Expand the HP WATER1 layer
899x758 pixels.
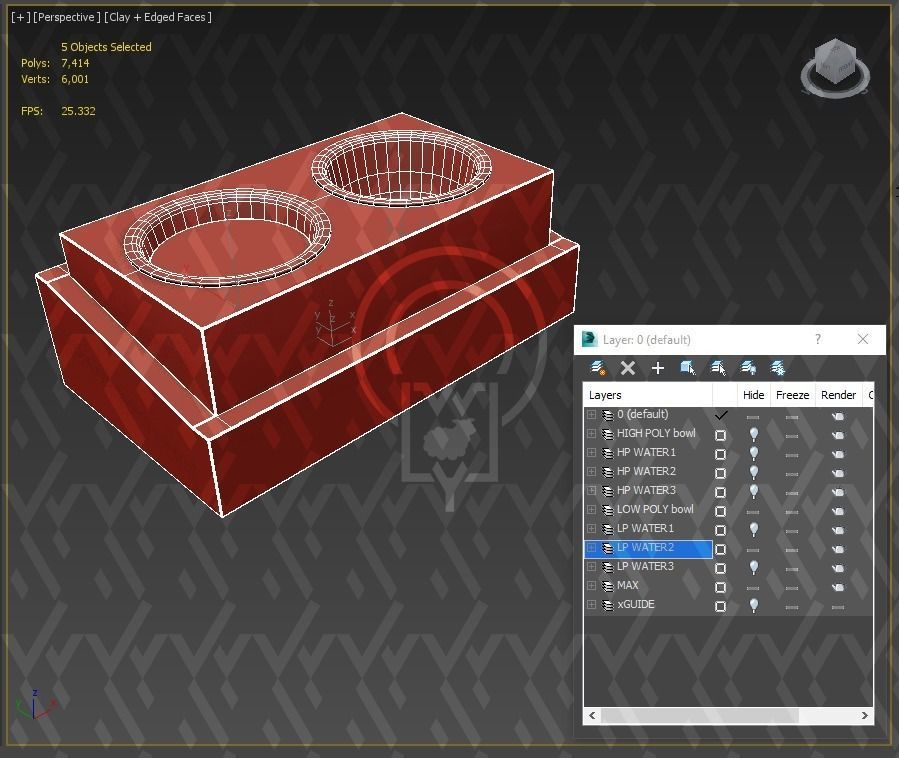pos(591,452)
